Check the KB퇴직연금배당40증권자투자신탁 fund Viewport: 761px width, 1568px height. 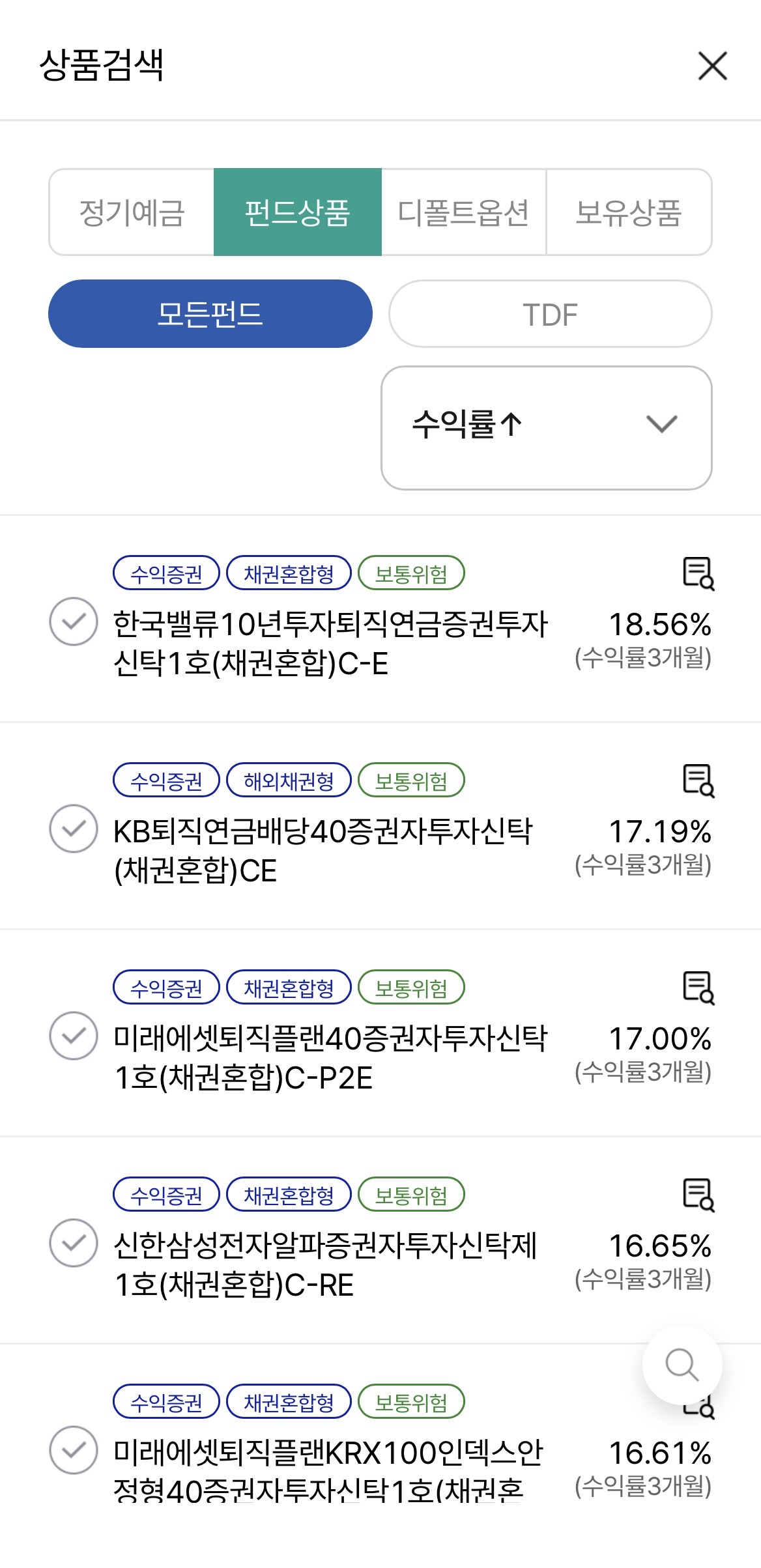pyautogui.click(x=74, y=829)
